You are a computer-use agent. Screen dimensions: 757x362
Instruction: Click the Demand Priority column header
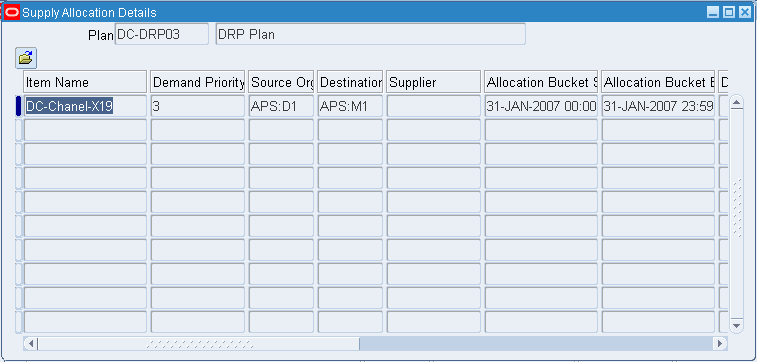click(198, 82)
